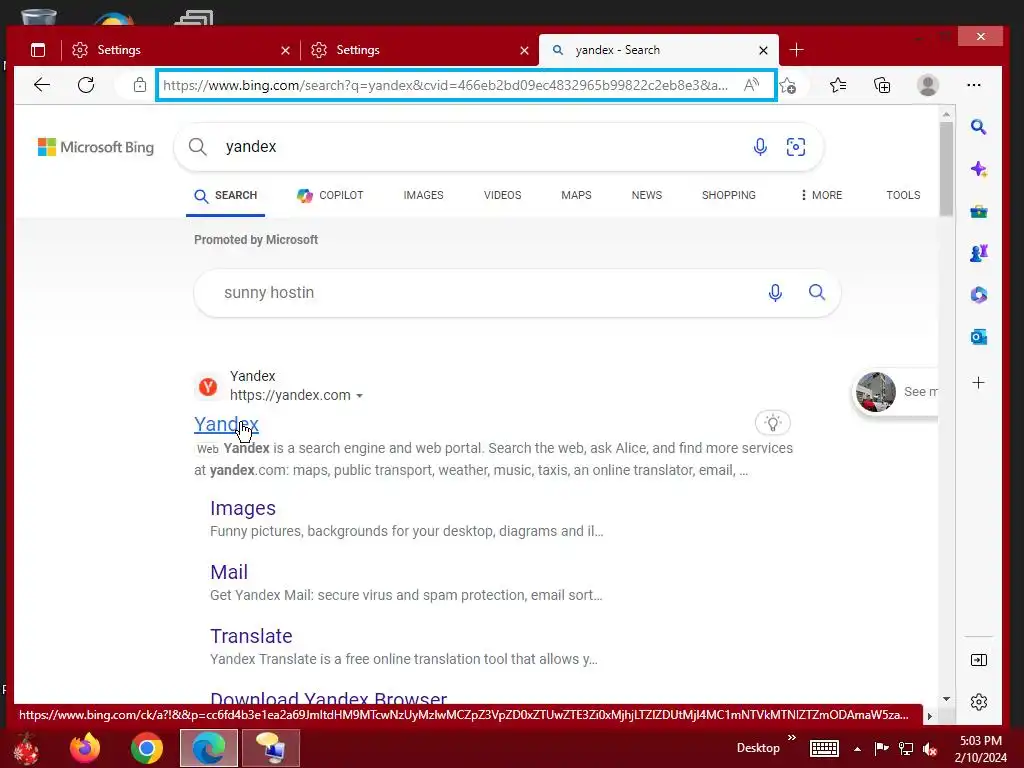Open the user profile avatar
The height and width of the screenshot is (768, 1024).
point(927,85)
